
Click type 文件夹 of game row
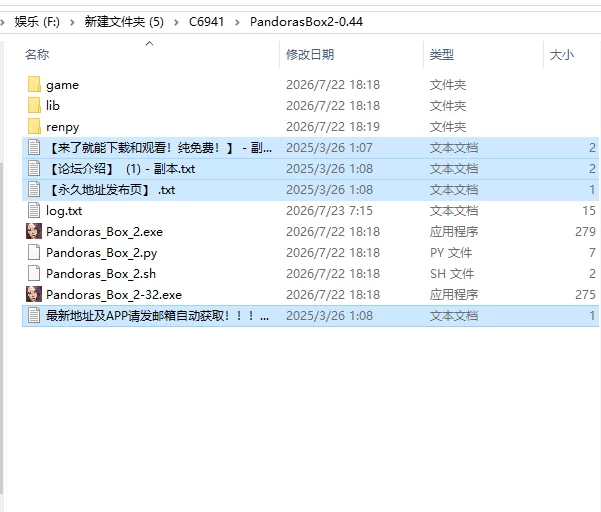(x=448, y=85)
